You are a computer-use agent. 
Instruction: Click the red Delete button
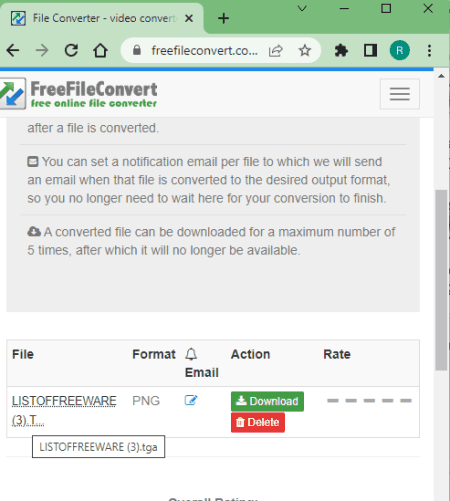point(258,422)
